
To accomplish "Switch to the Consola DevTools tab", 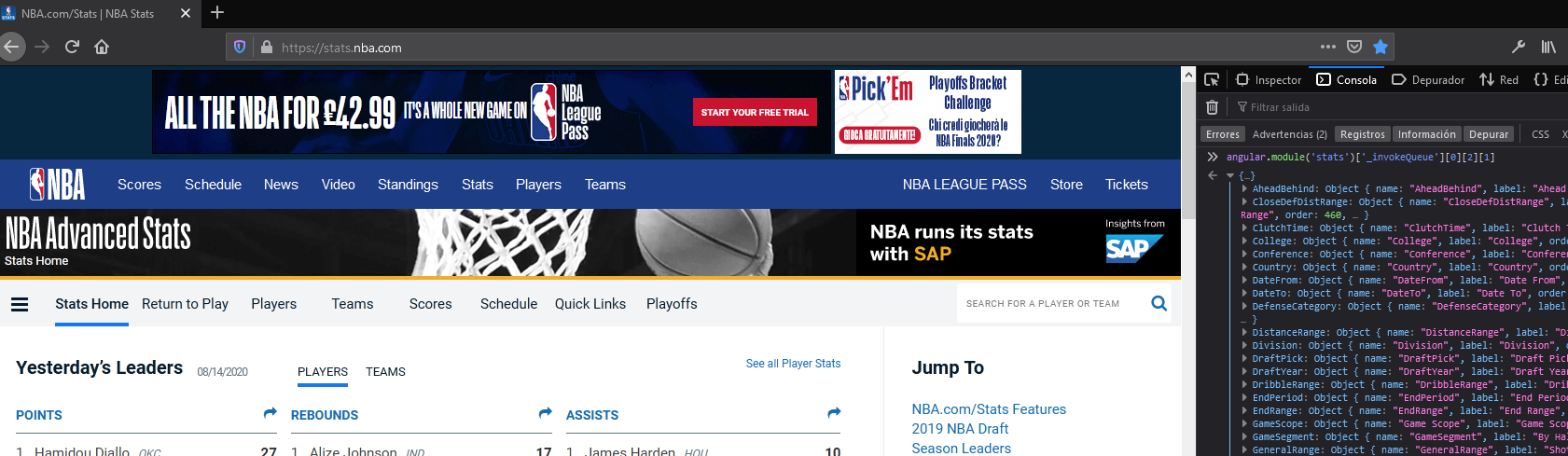I will [x=1346, y=80].
